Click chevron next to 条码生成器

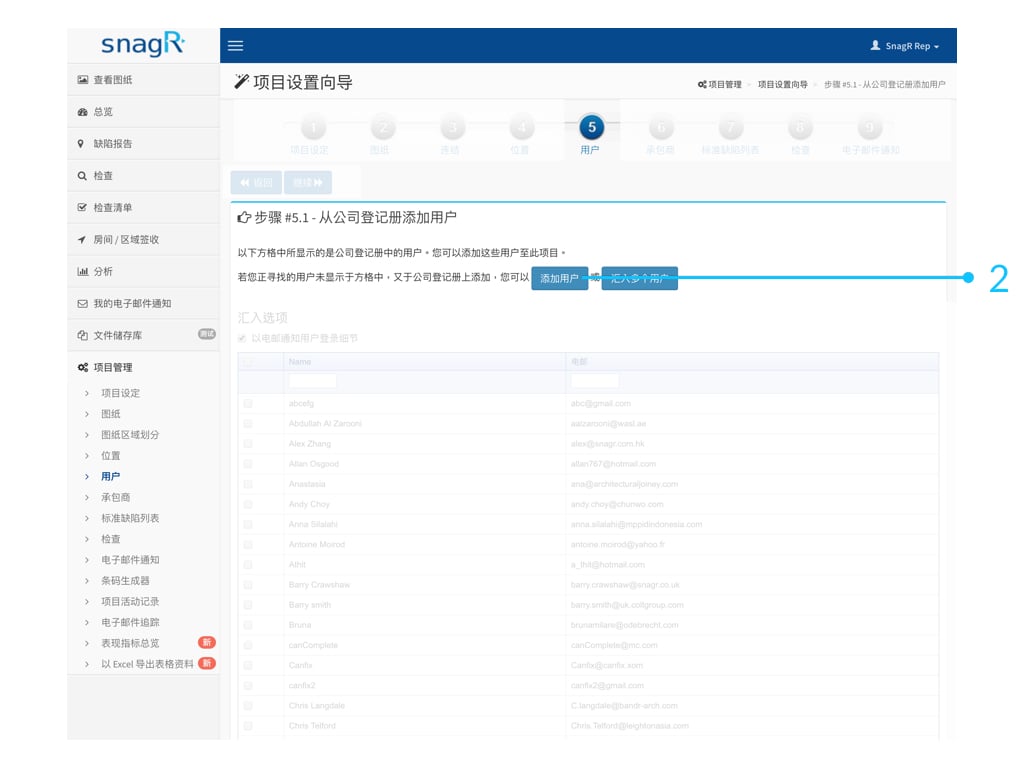click(x=87, y=581)
